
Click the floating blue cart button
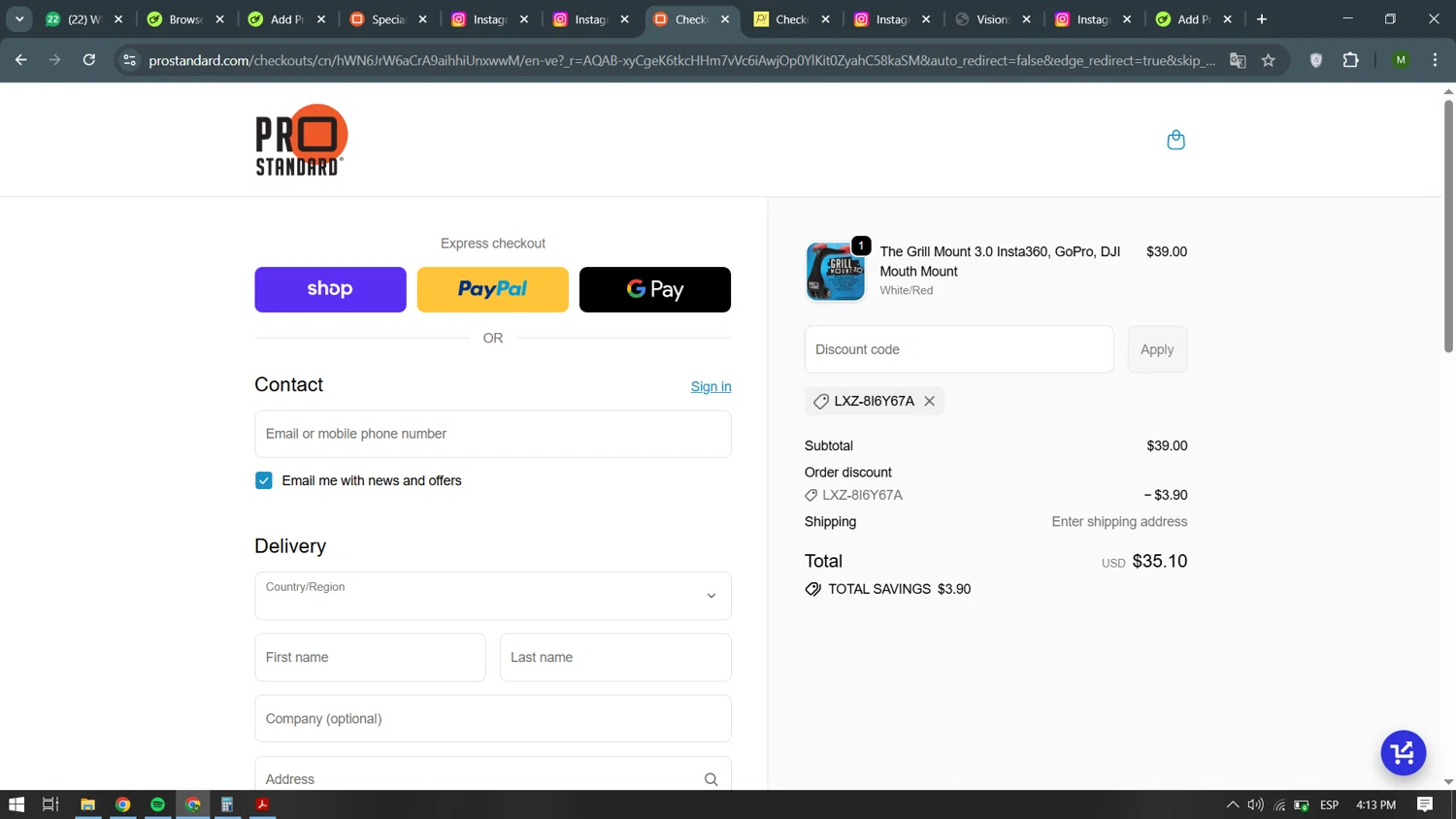[x=1403, y=753]
